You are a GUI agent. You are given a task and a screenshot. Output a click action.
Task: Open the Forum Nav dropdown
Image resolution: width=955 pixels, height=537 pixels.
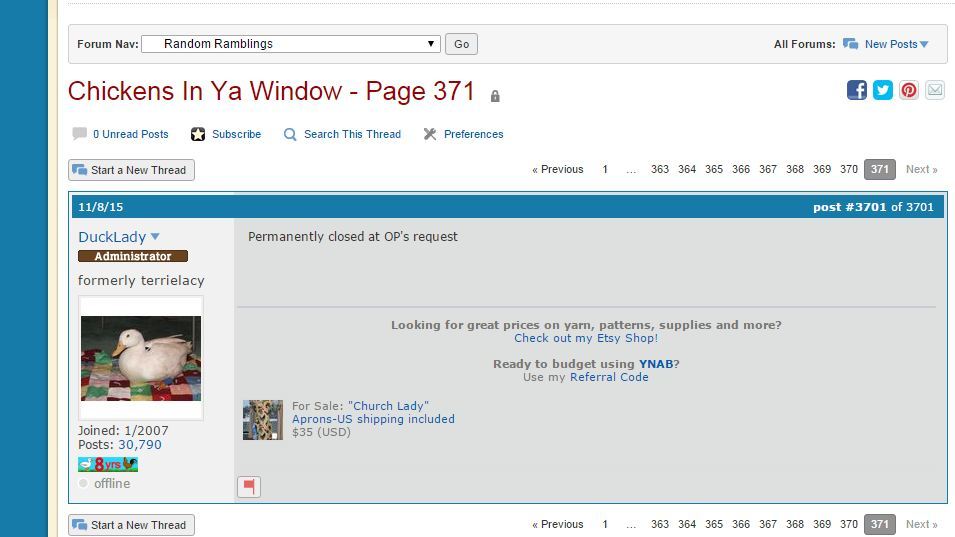point(290,44)
